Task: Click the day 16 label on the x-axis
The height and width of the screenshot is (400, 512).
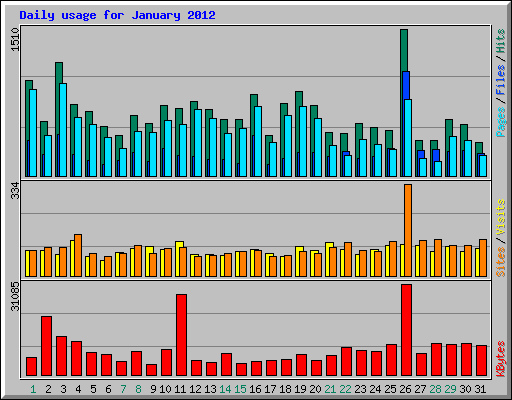Action: (x=255, y=389)
